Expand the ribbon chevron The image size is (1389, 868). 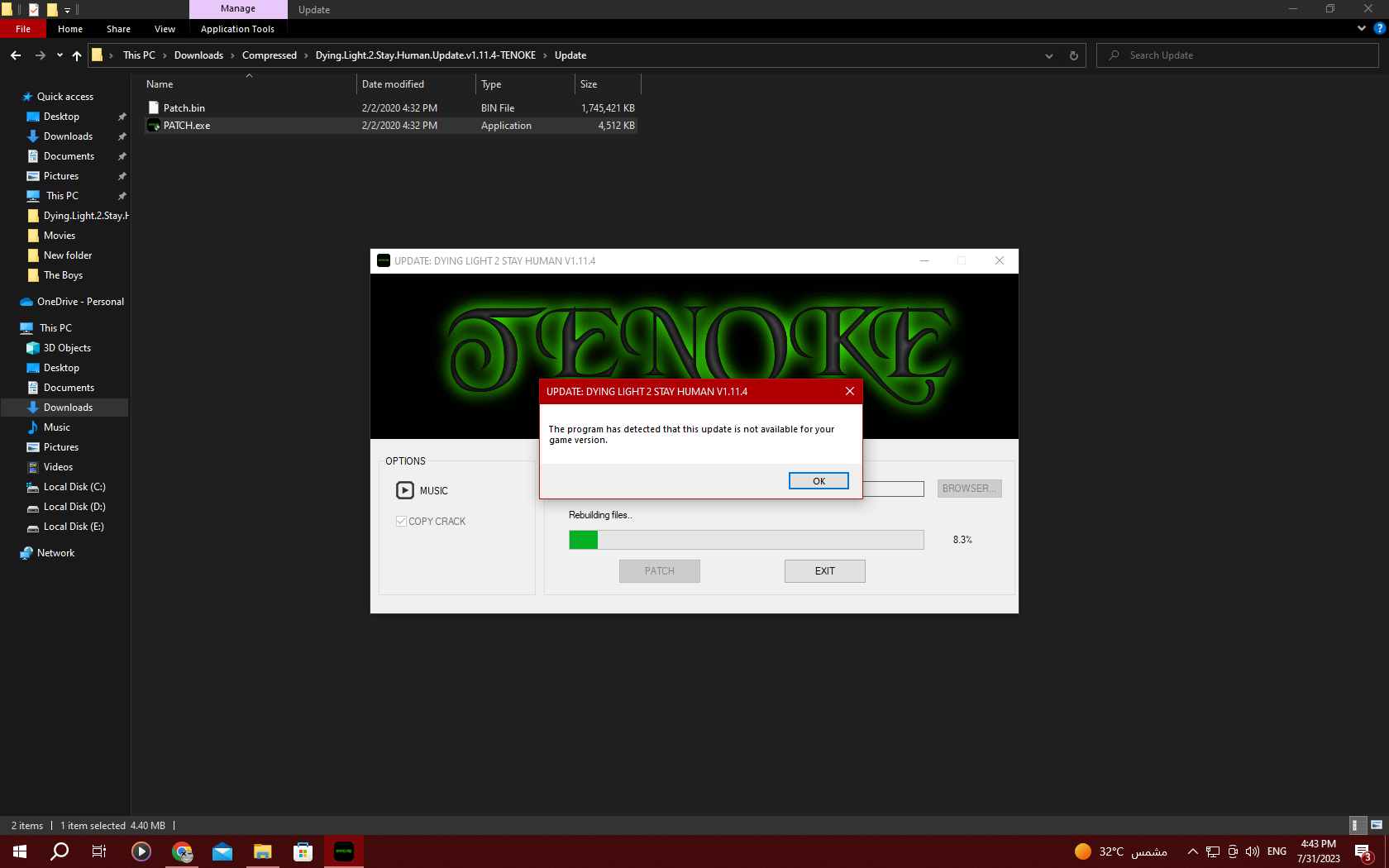[x=1361, y=28]
